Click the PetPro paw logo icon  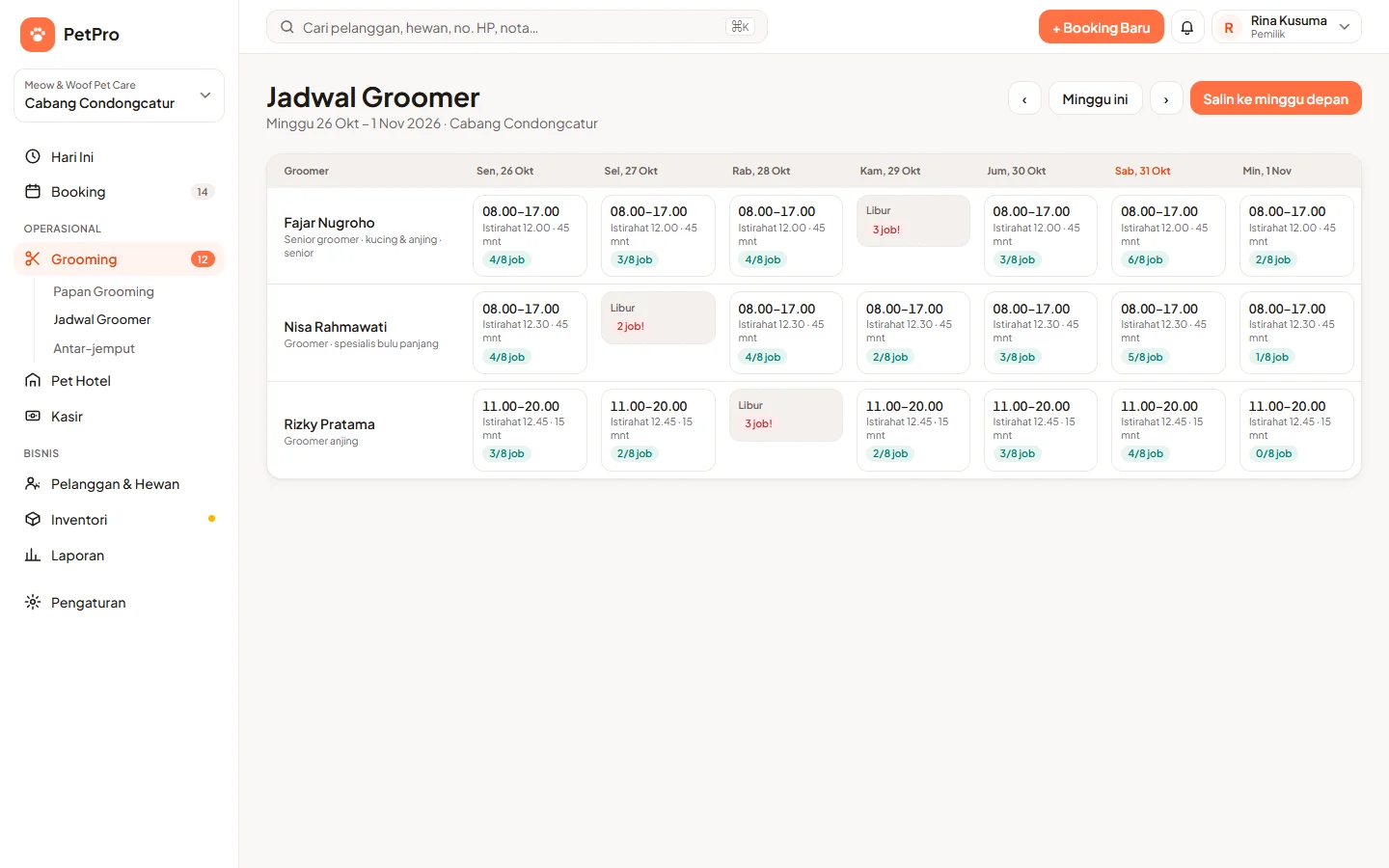point(38,35)
